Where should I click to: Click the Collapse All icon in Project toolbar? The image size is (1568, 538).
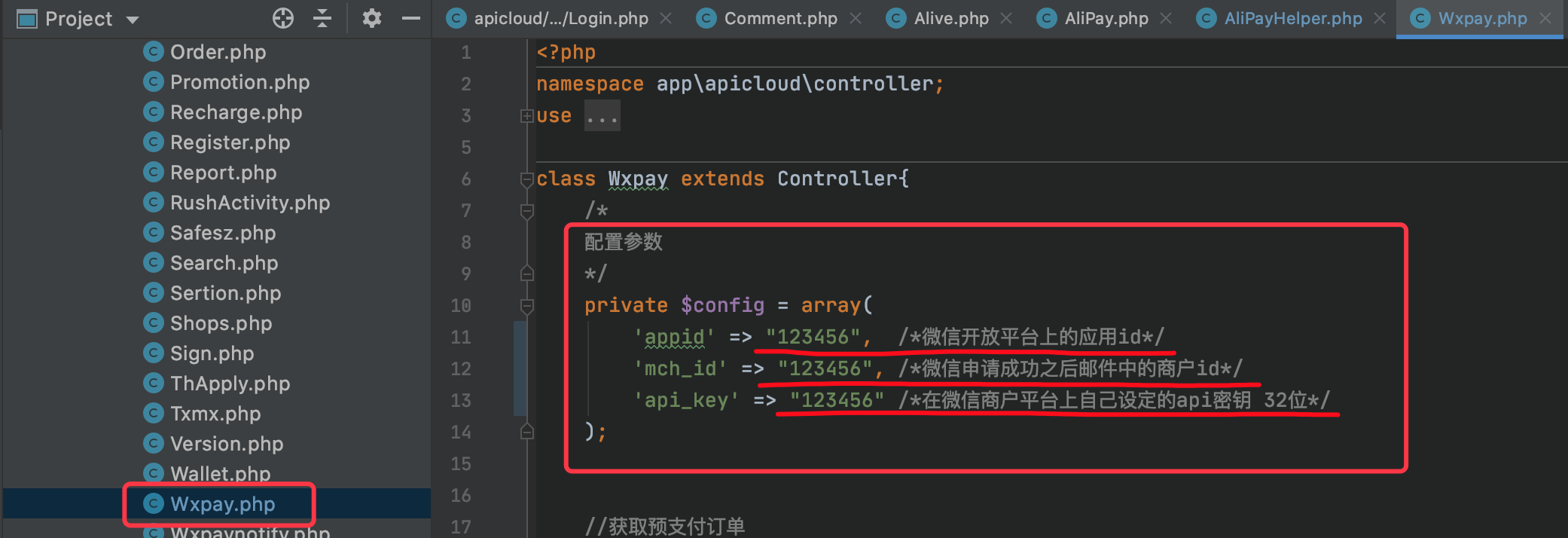click(322, 18)
